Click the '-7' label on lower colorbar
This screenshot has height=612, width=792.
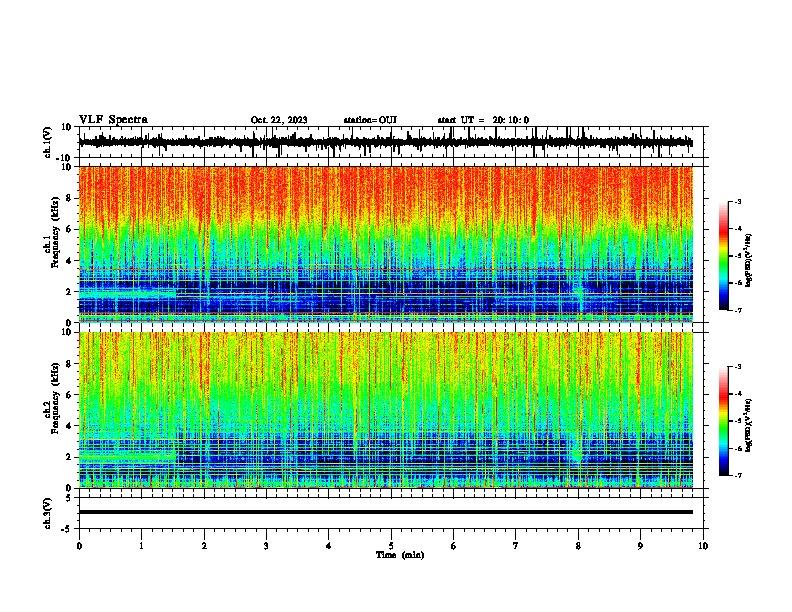point(737,475)
